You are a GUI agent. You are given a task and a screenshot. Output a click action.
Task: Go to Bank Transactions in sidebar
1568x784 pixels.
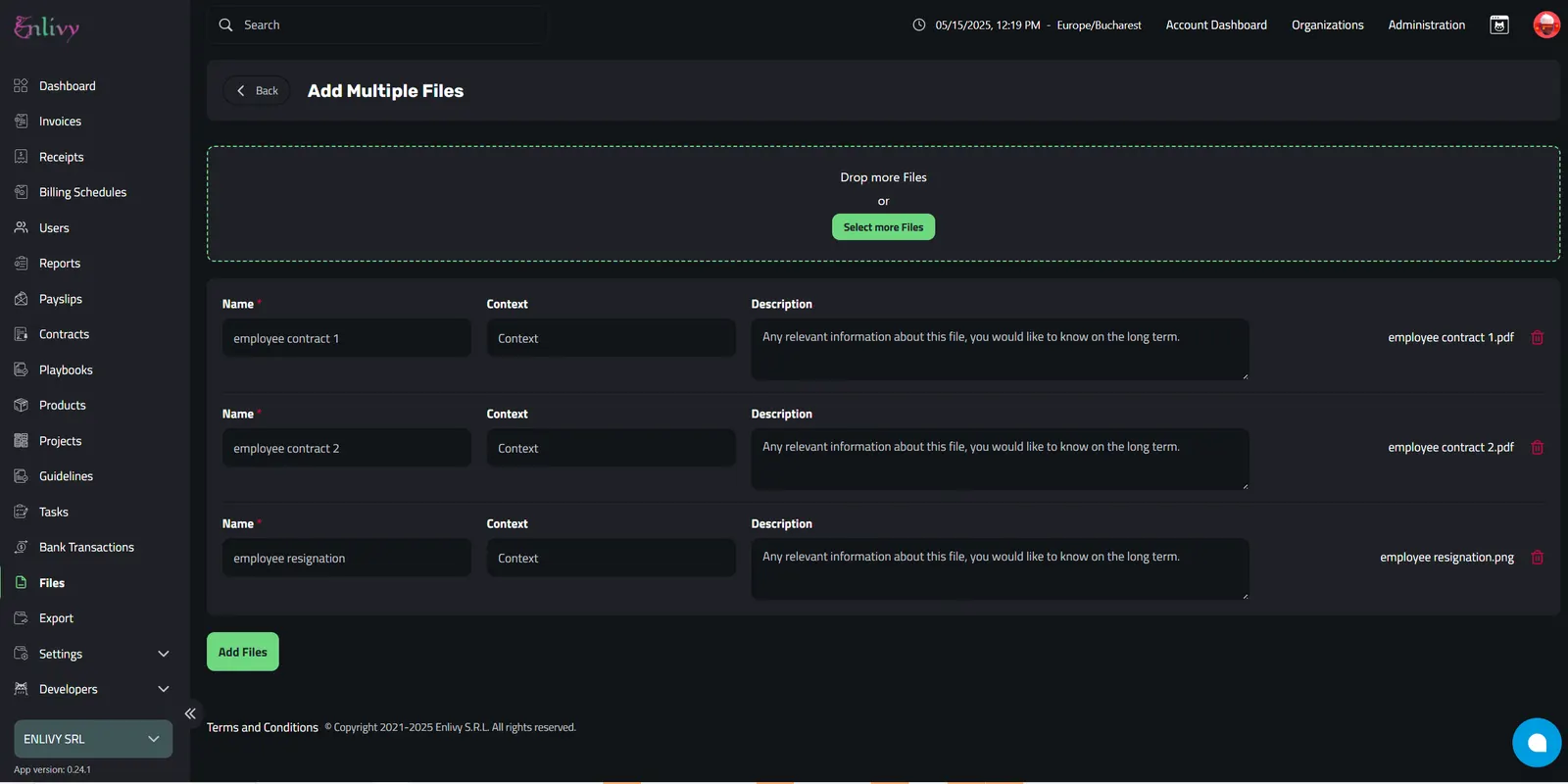point(86,547)
